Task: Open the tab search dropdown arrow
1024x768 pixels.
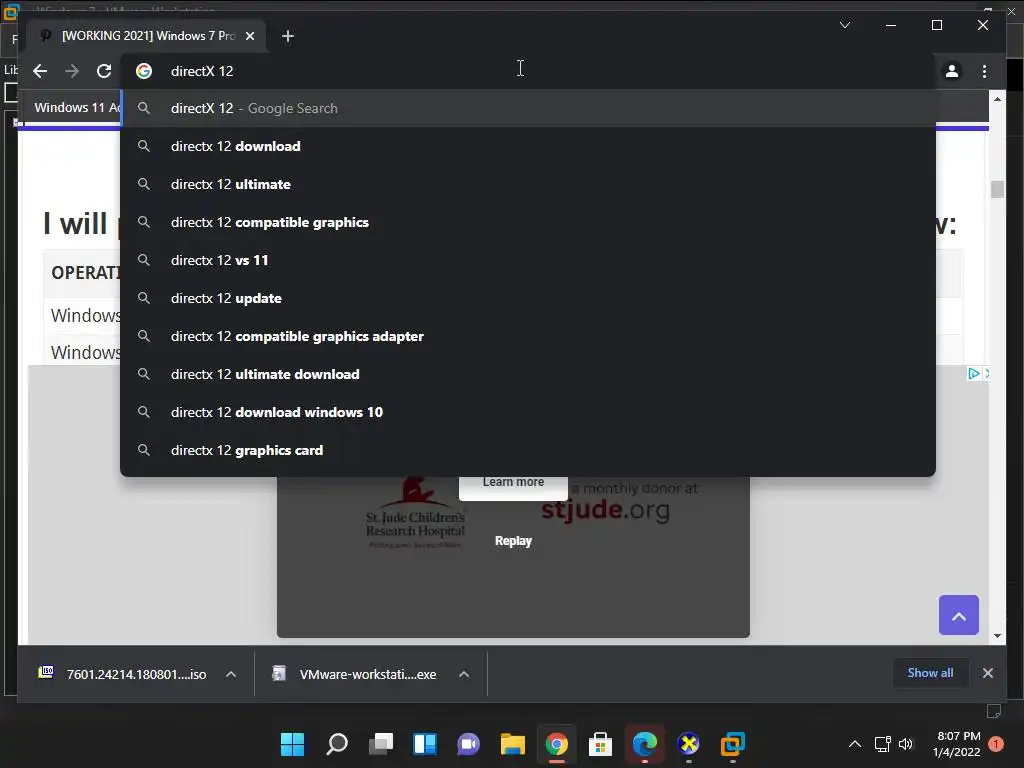Action: pyautogui.click(x=844, y=25)
